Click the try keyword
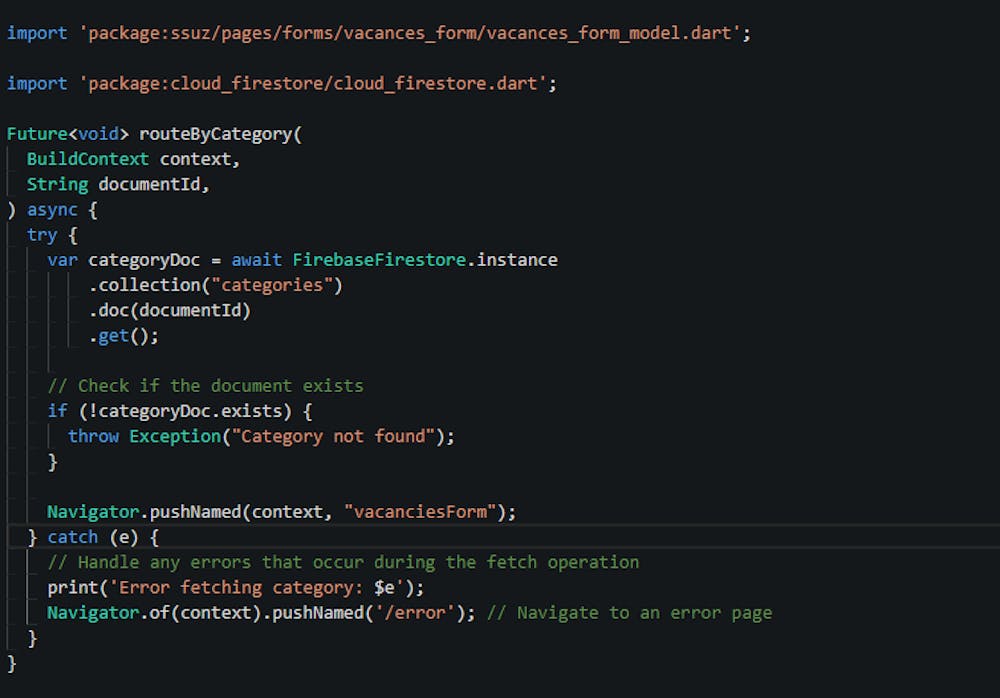This screenshot has width=1000, height=698. pos(42,235)
